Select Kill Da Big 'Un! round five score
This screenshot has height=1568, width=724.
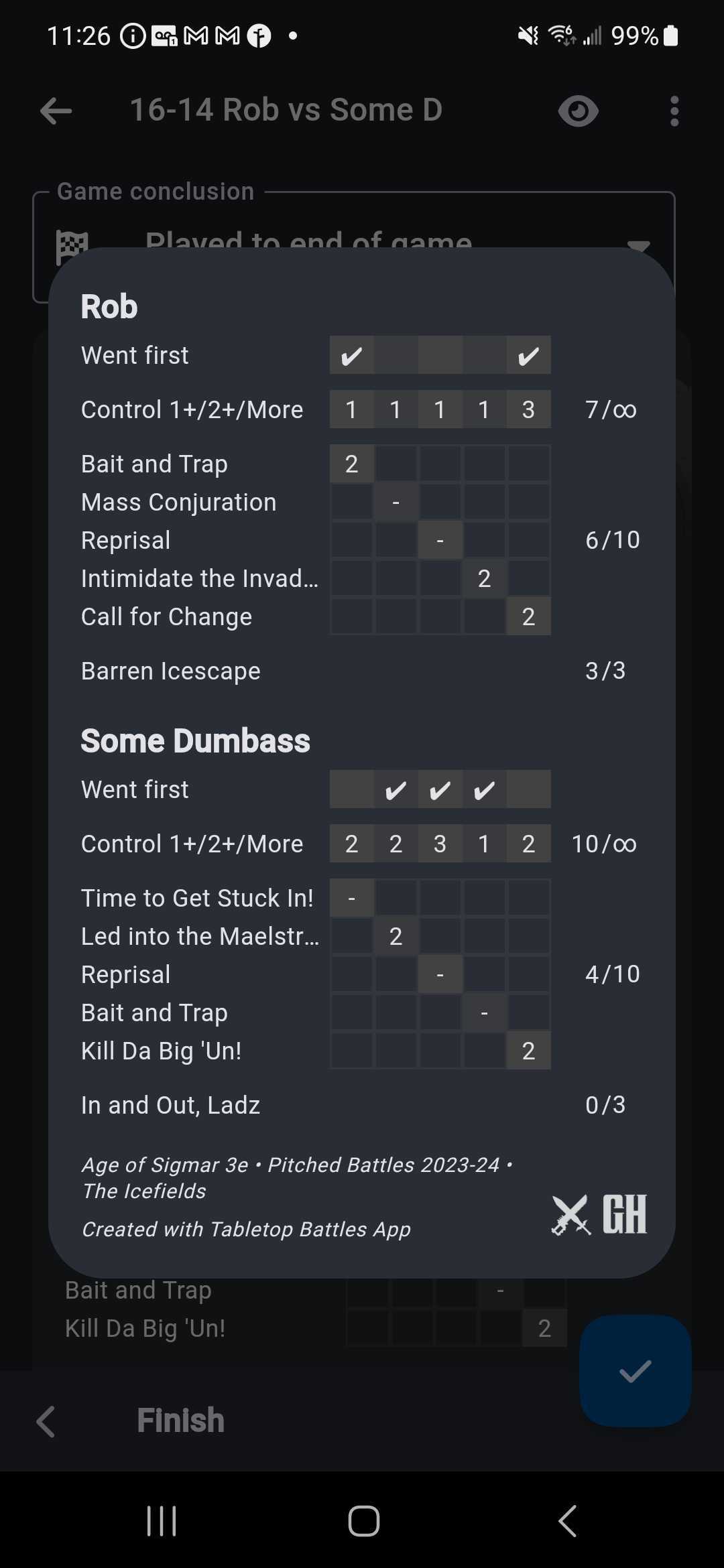coord(528,1051)
